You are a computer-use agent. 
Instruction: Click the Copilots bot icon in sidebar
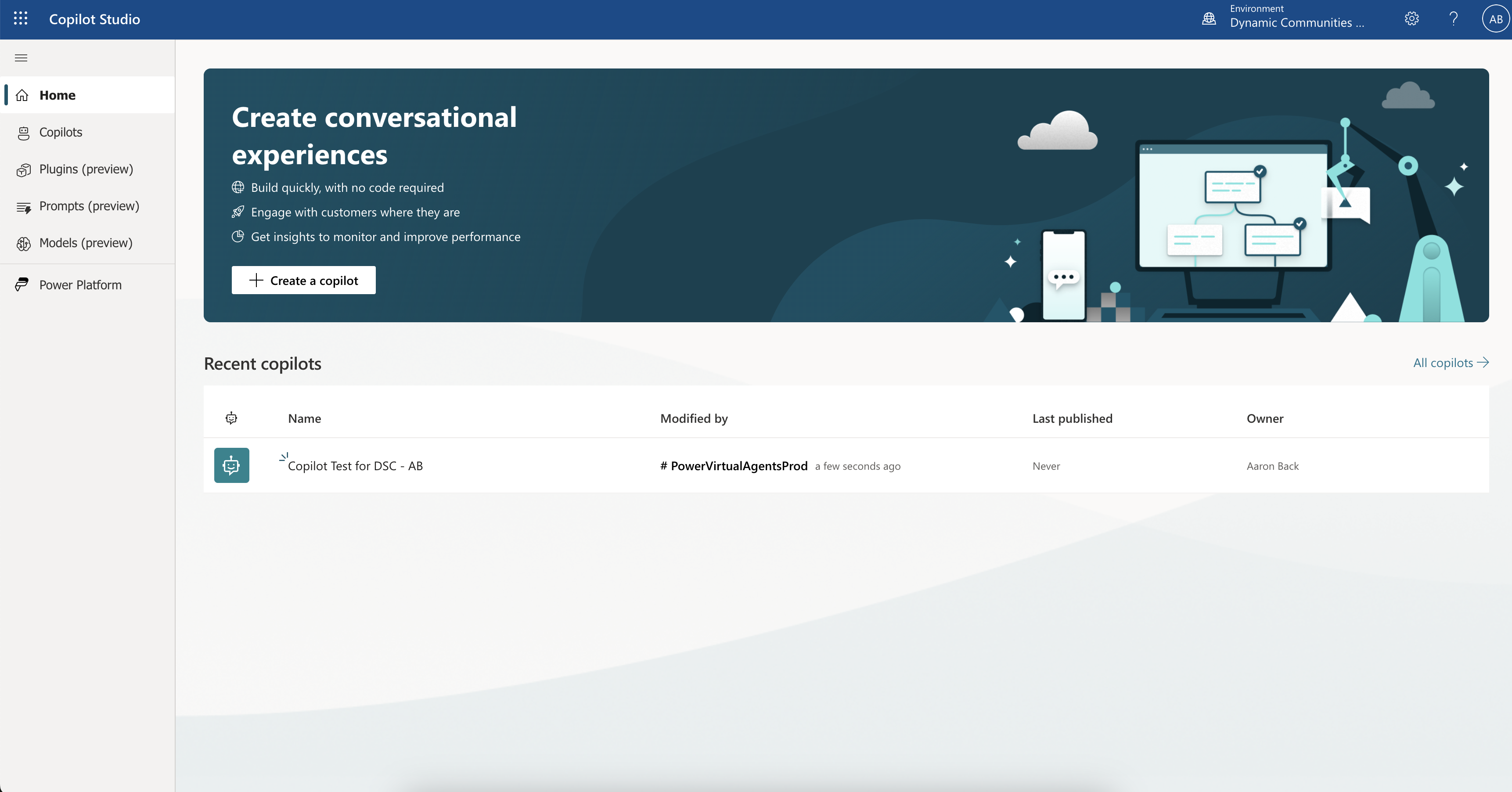23,133
